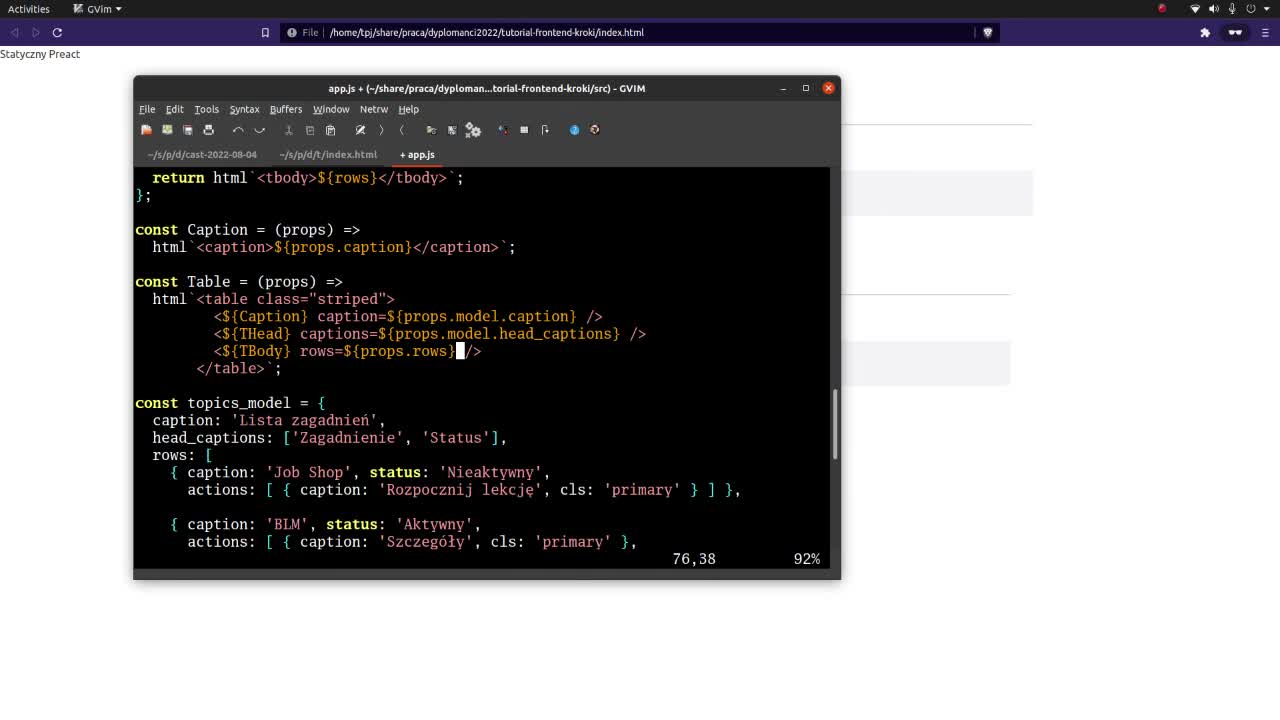Save the current file using GVim's toolbar
The height and width of the screenshot is (720, 1280).
[x=167, y=130]
